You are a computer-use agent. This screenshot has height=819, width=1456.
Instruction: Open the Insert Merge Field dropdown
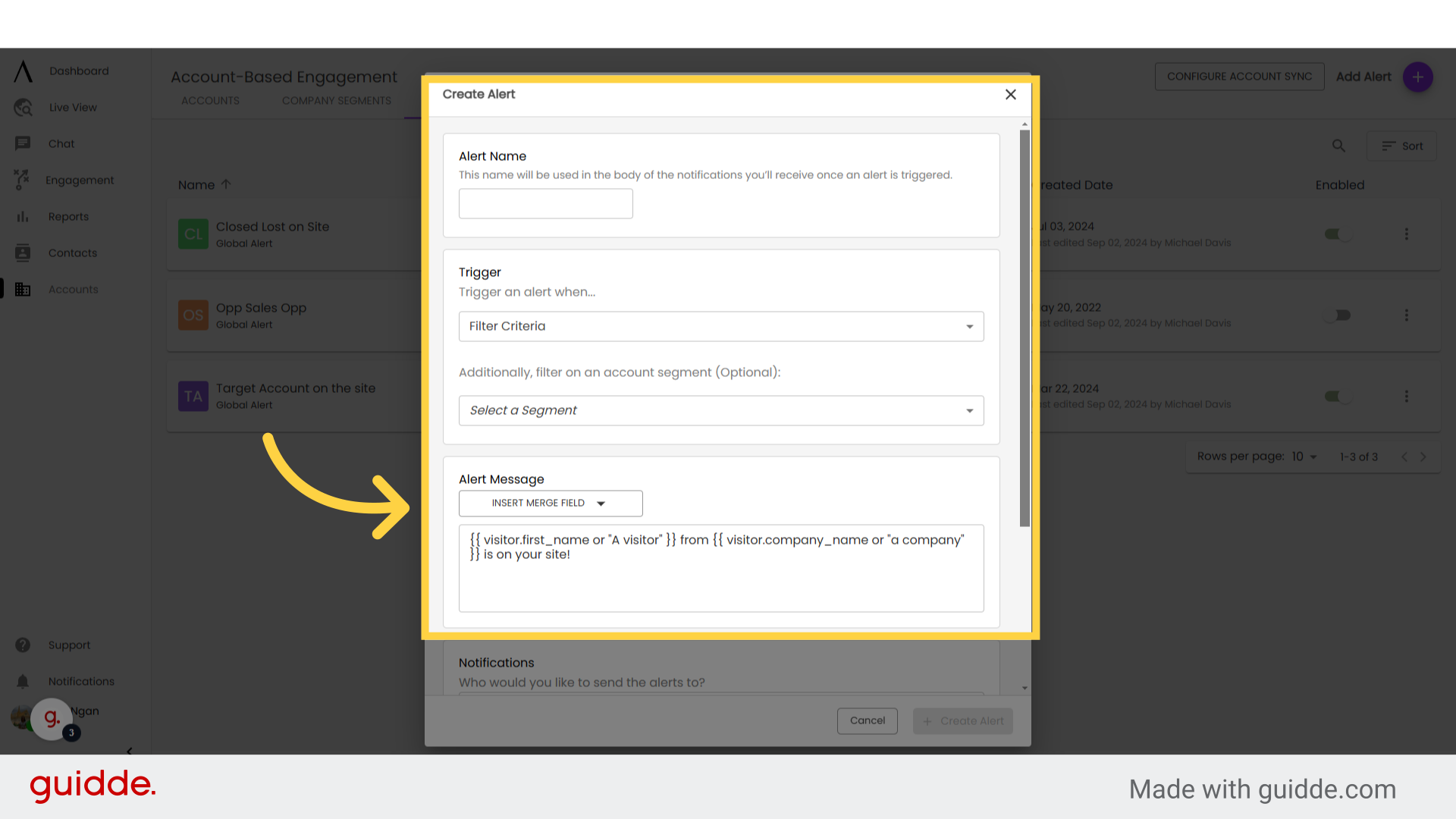[x=551, y=504]
